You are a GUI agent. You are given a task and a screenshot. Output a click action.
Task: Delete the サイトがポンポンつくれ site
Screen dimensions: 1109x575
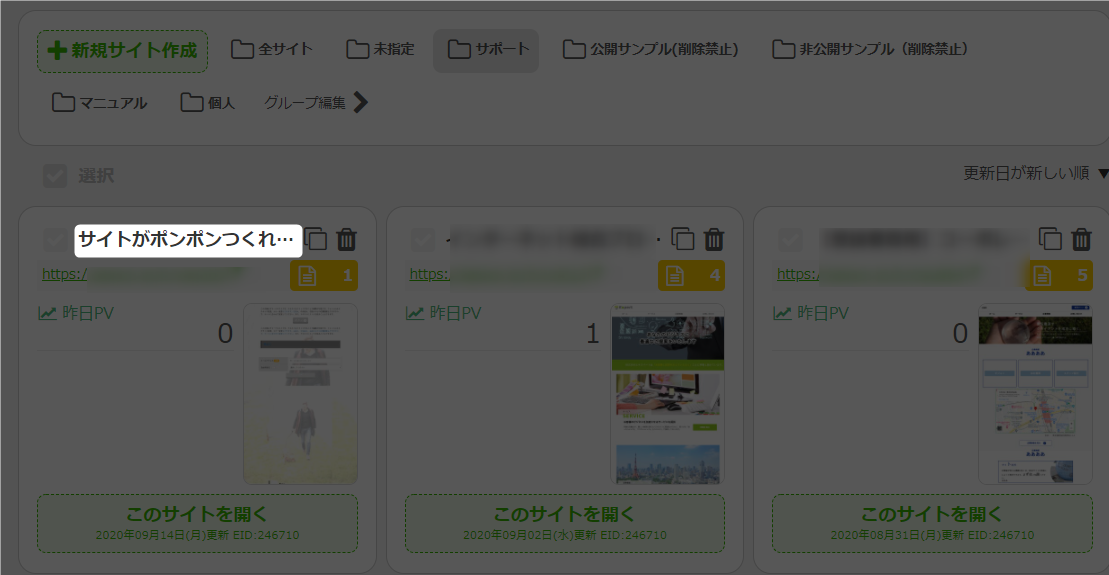tap(347, 240)
